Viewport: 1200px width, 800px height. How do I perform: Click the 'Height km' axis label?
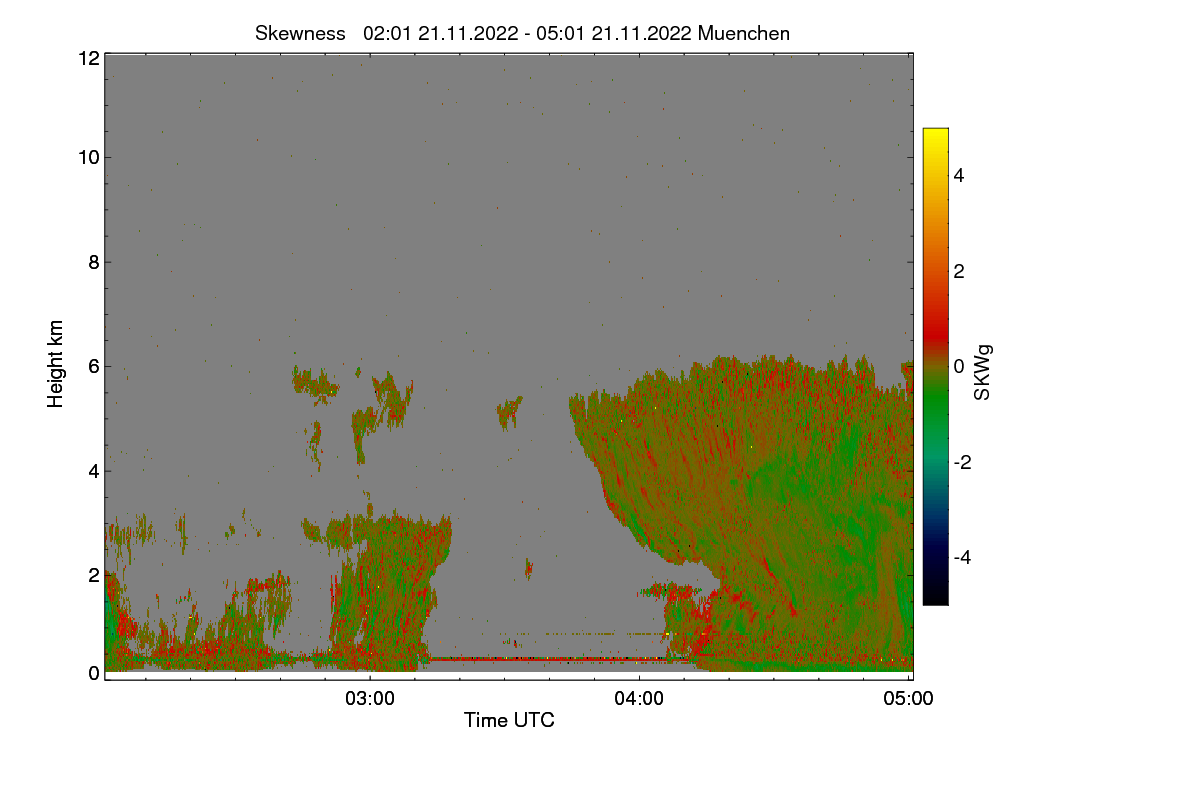pyautogui.click(x=56, y=364)
